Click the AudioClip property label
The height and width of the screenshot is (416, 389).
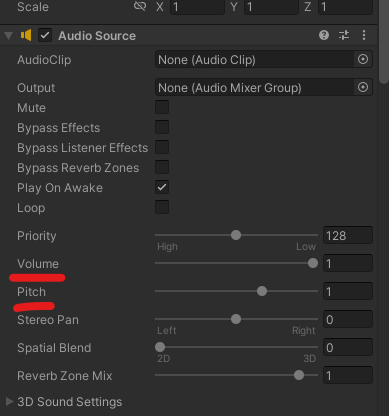[44, 60]
